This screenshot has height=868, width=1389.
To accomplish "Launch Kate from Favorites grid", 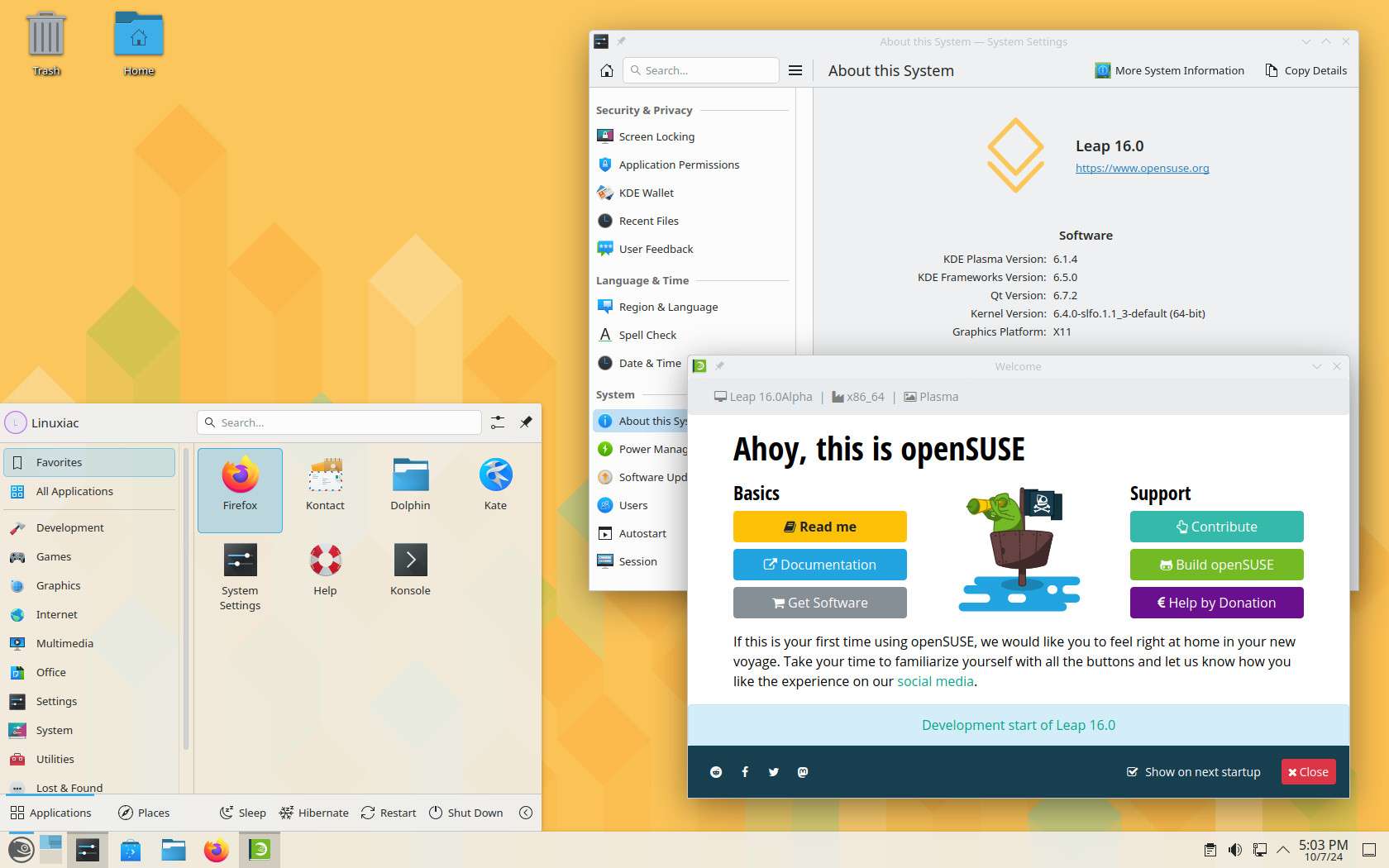I will tap(495, 490).
